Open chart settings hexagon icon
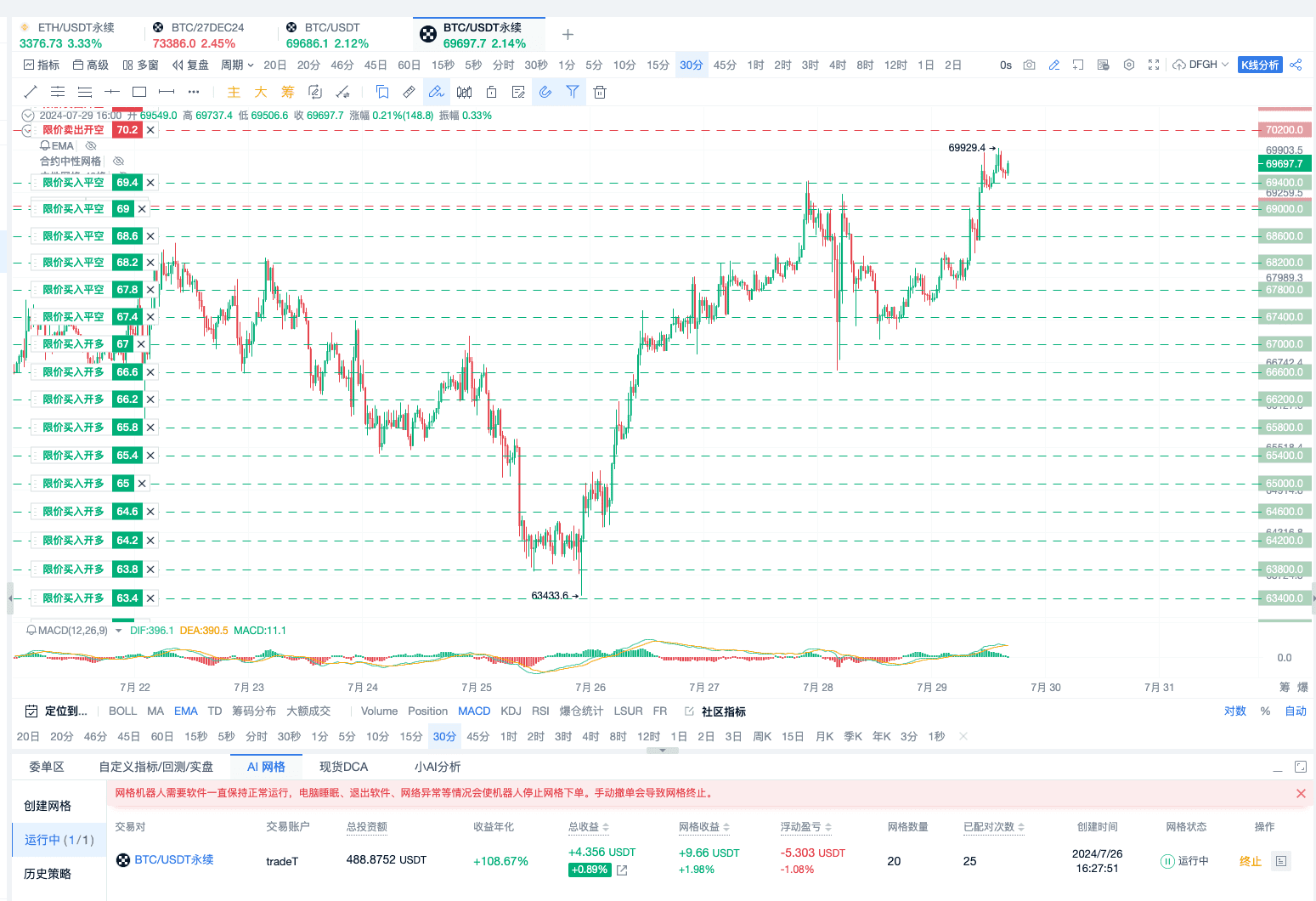Viewport: 1316px width, 901px height. pos(1129,65)
